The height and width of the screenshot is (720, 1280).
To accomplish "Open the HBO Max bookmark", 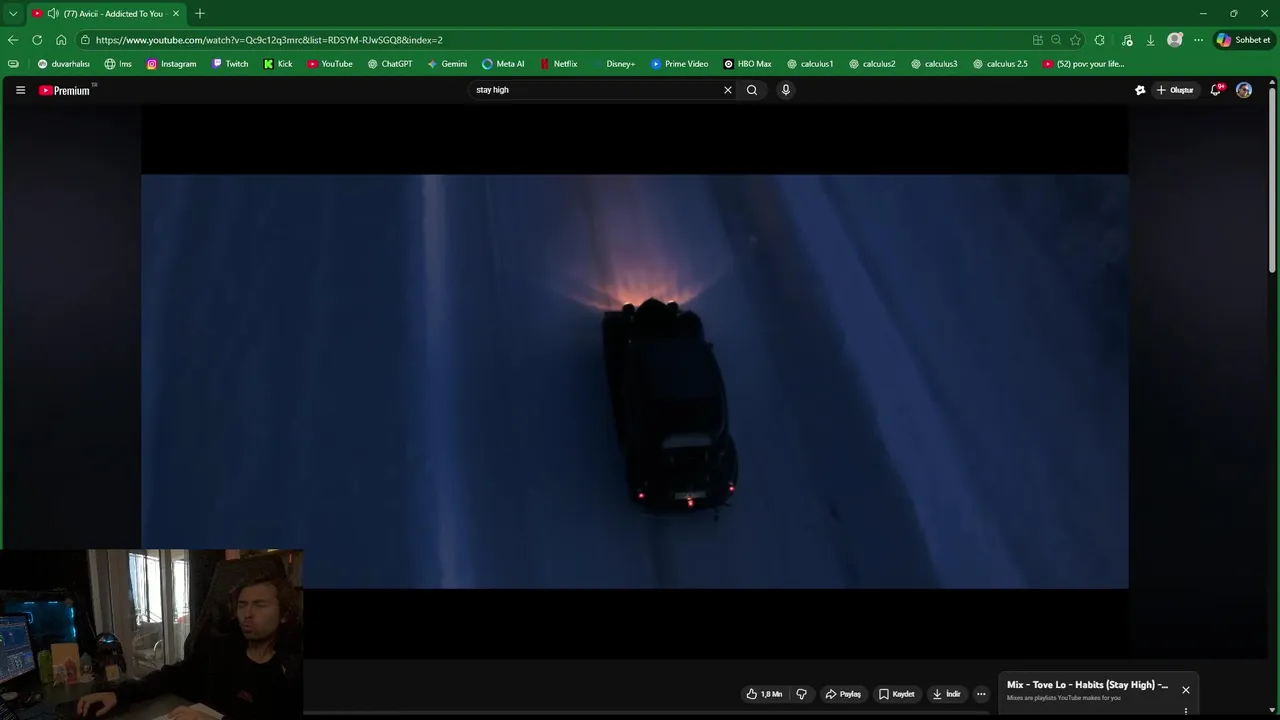I will (747, 64).
